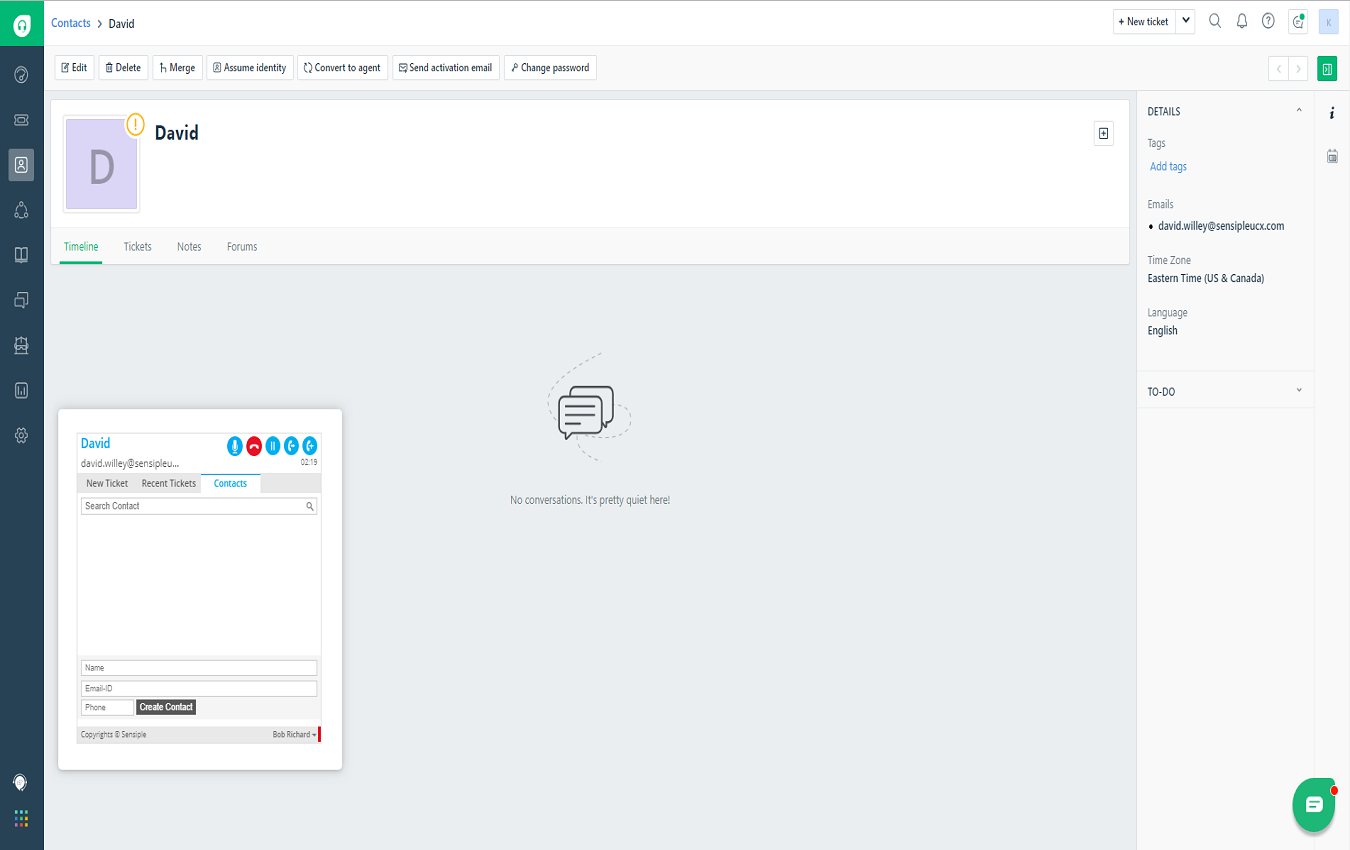The width and height of the screenshot is (1350, 850).
Task: Toggle the schedule panel icon on the right edge
Action: point(1331,155)
